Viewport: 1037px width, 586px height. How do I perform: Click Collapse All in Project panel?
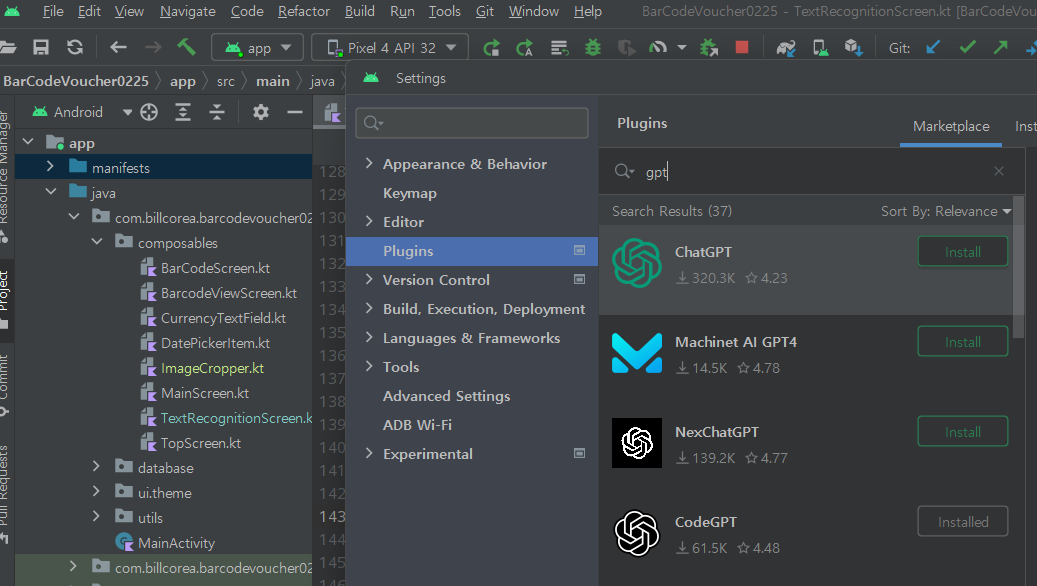coord(217,112)
